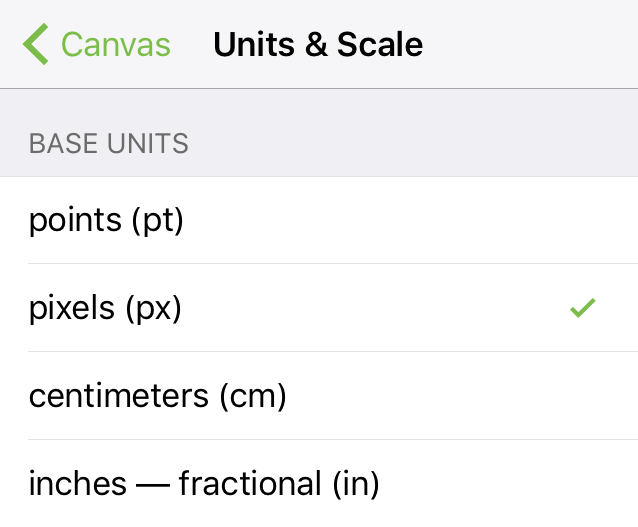
Task: Tap the "points" label text
Action: click(76, 220)
